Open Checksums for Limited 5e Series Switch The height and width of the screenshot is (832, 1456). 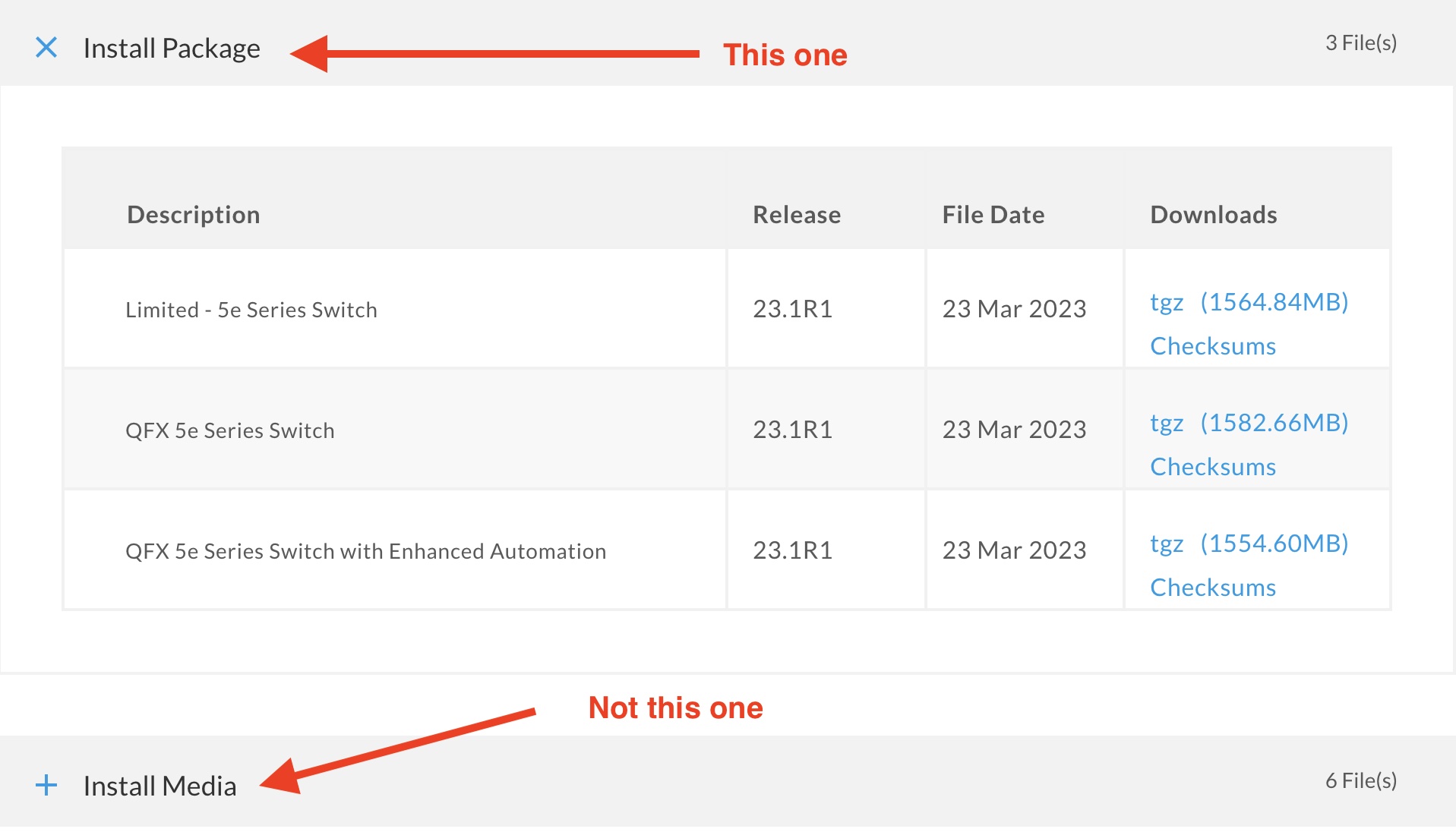click(x=1213, y=346)
